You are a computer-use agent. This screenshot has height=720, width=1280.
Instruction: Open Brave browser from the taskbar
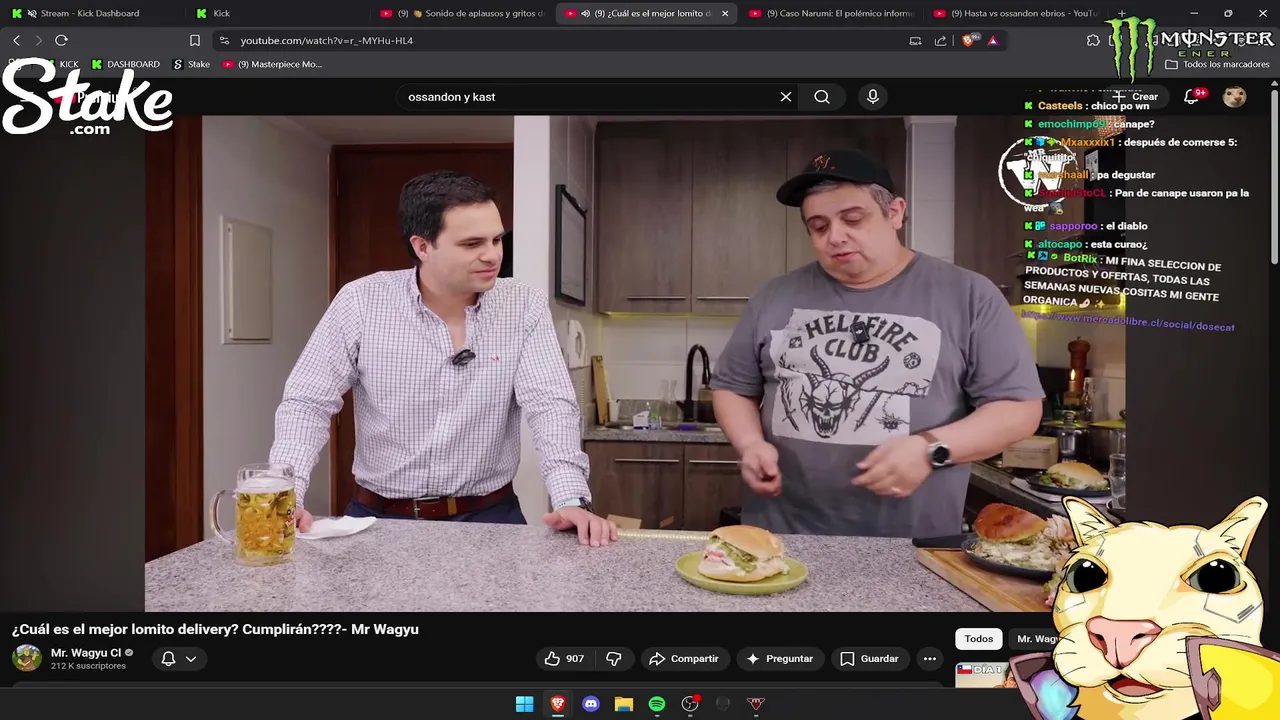(x=558, y=704)
